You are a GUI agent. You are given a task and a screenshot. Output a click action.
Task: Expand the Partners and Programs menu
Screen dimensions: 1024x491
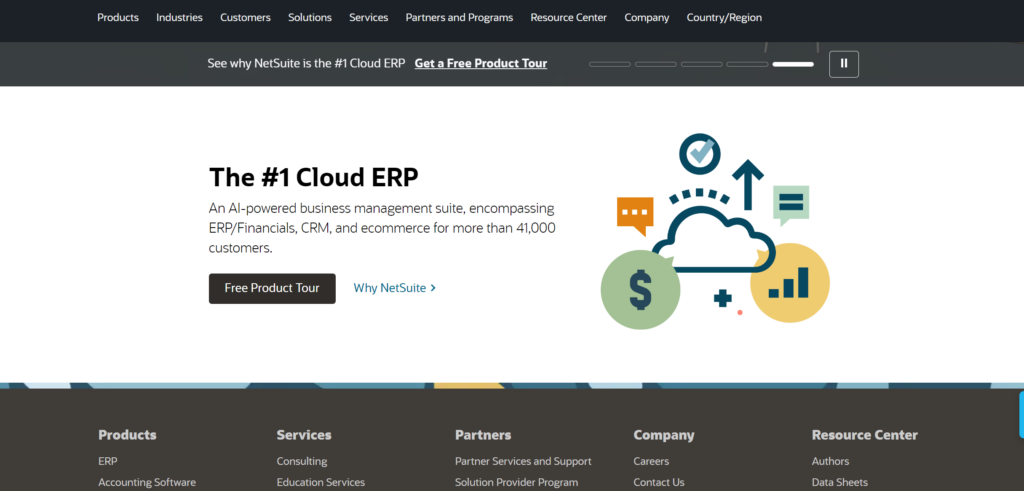pyautogui.click(x=459, y=17)
